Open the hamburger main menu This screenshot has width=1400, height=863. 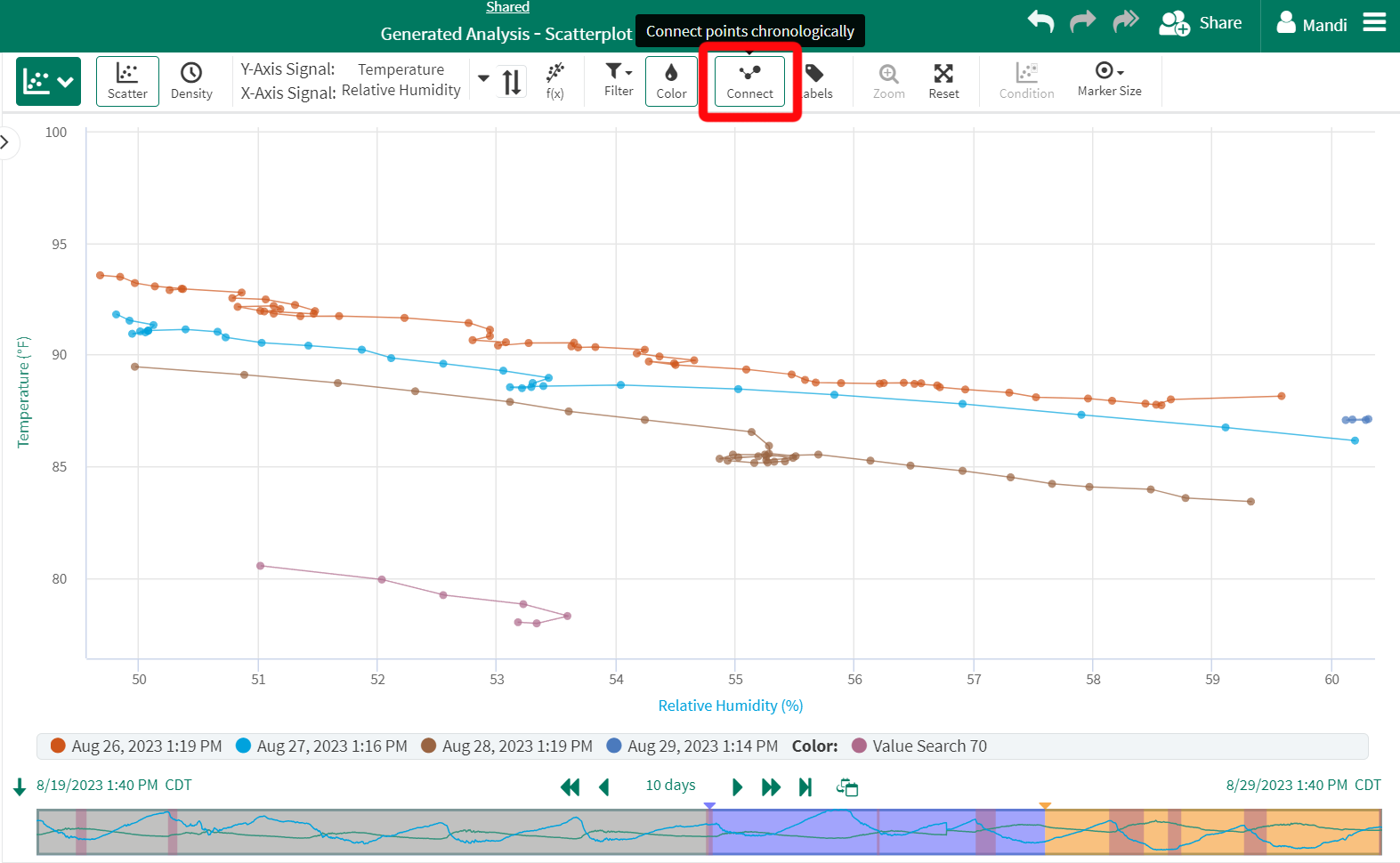(1374, 22)
